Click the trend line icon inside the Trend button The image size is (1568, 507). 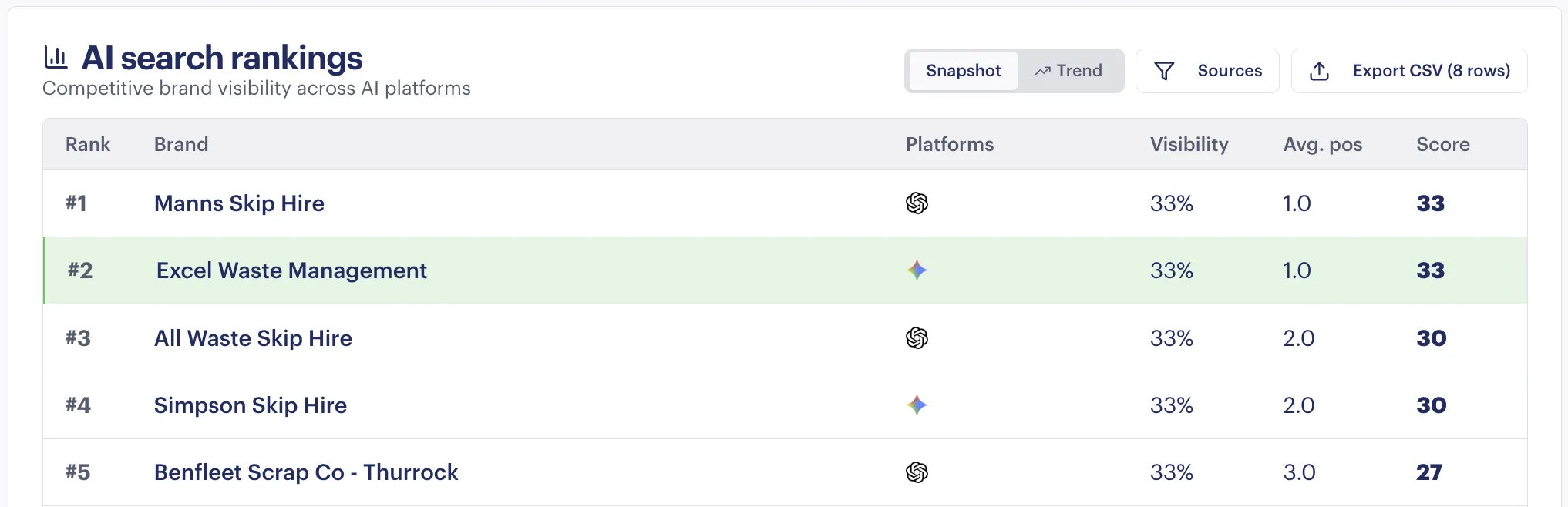1043,70
